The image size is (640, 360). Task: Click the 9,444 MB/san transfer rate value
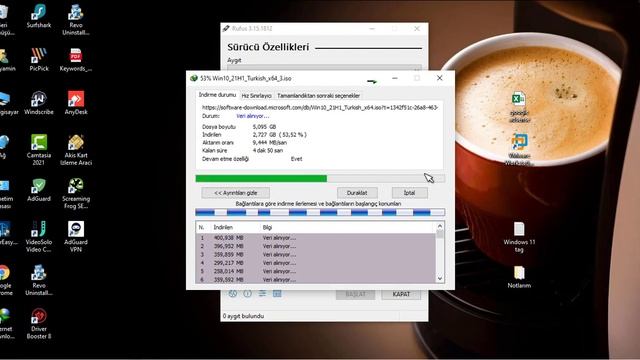click(x=269, y=143)
